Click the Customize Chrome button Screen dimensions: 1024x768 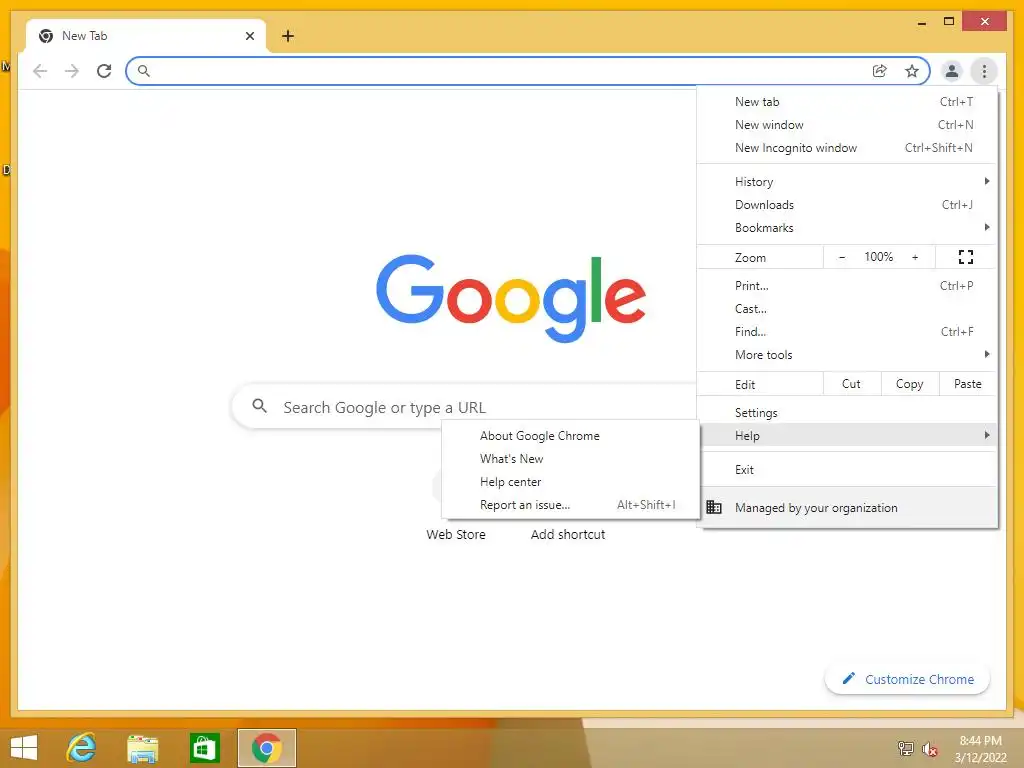click(x=907, y=679)
